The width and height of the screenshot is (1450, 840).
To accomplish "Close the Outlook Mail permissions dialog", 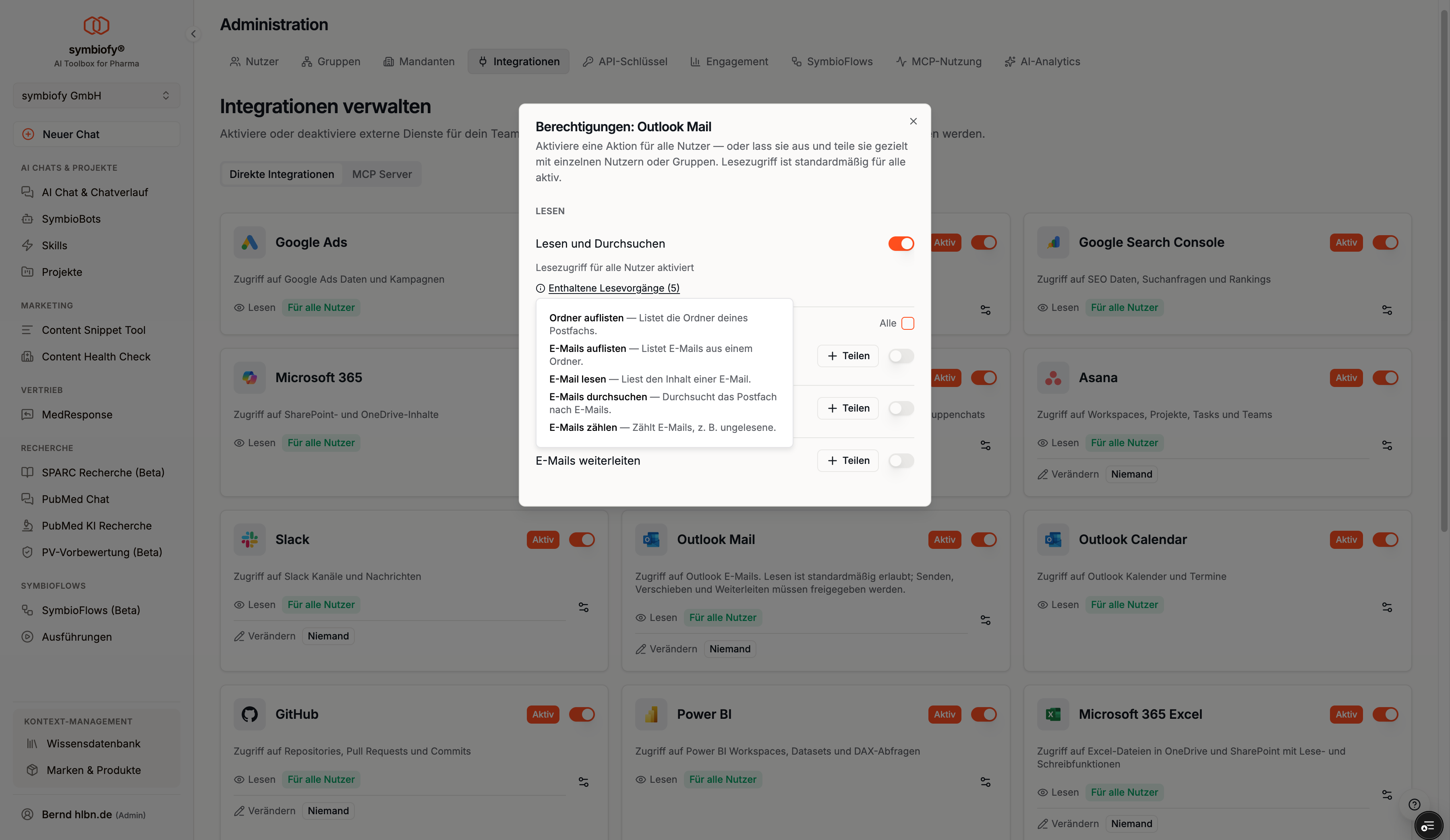I will pyautogui.click(x=913, y=121).
